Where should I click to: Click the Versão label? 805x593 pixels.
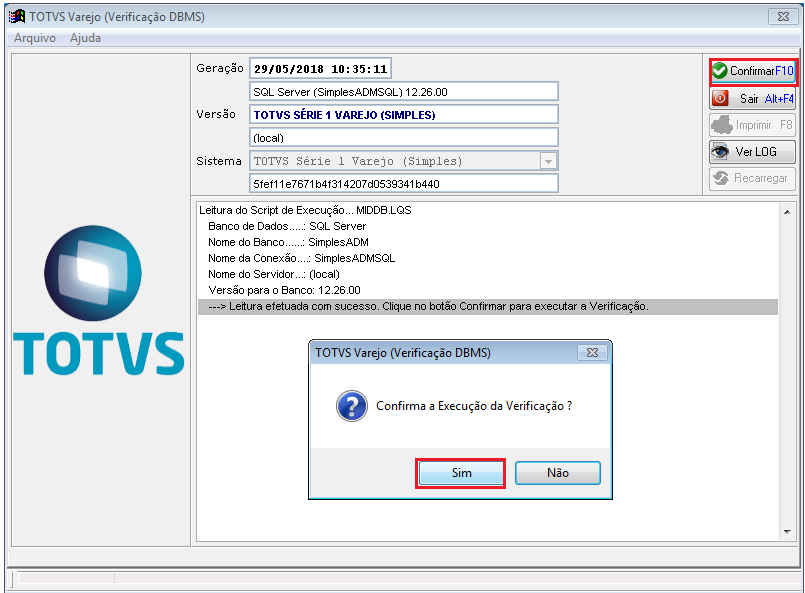216,114
